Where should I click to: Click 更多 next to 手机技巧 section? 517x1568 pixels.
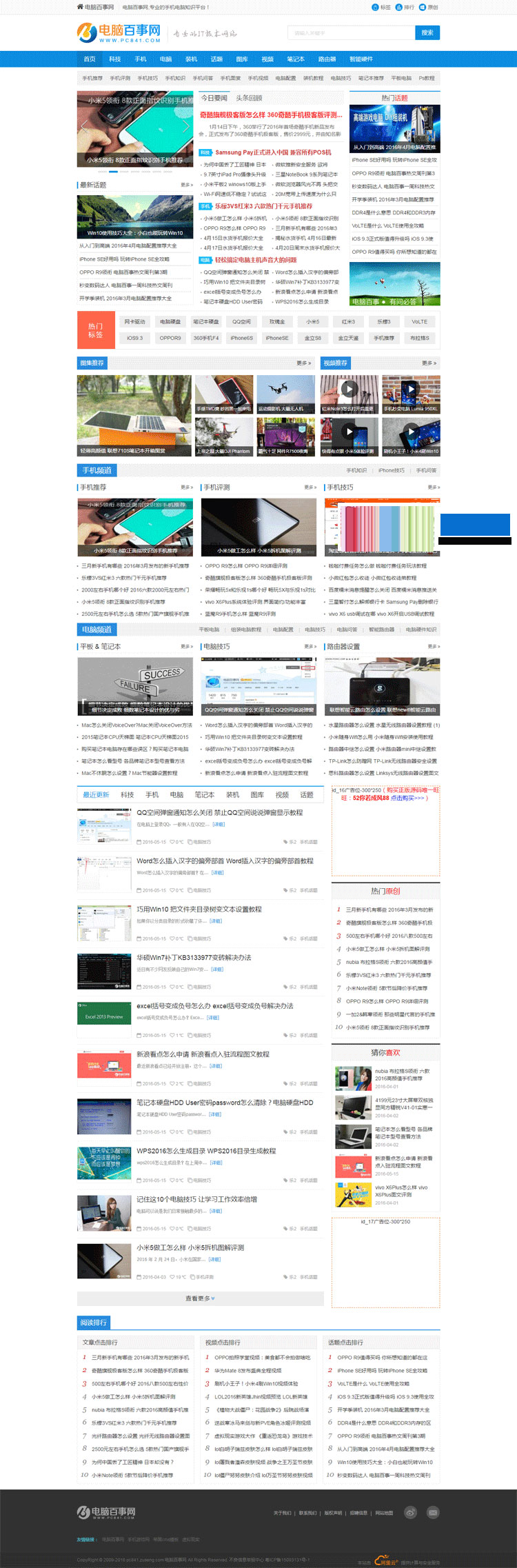tap(434, 488)
